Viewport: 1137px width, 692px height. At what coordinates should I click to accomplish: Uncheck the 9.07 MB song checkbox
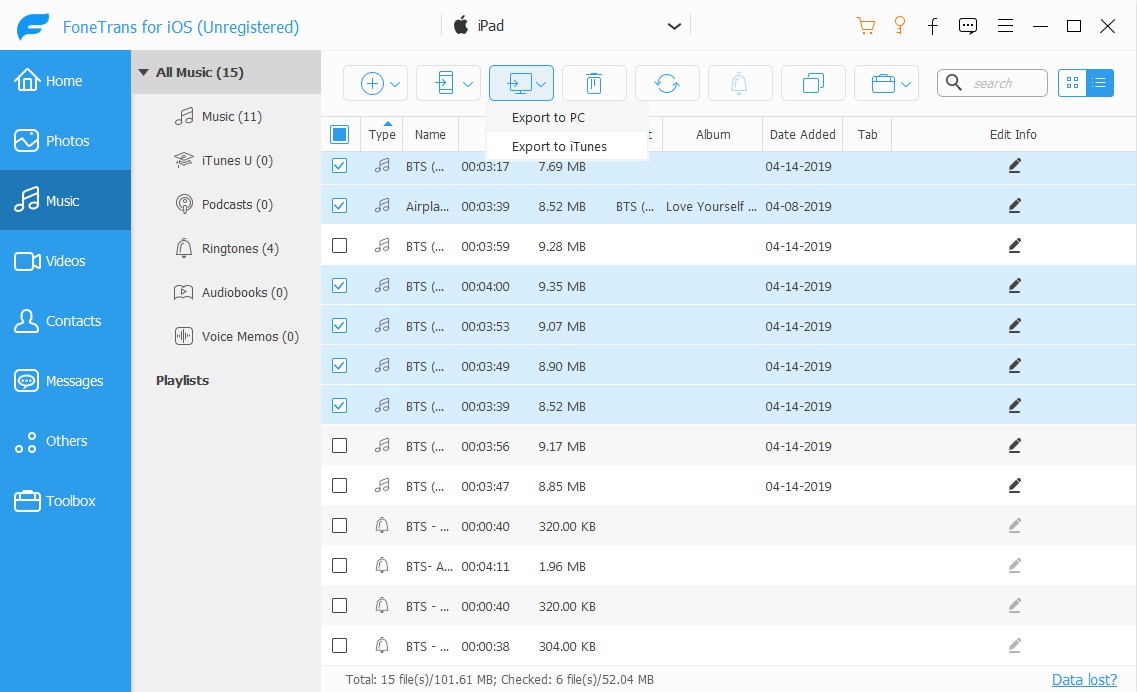[x=339, y=325]
